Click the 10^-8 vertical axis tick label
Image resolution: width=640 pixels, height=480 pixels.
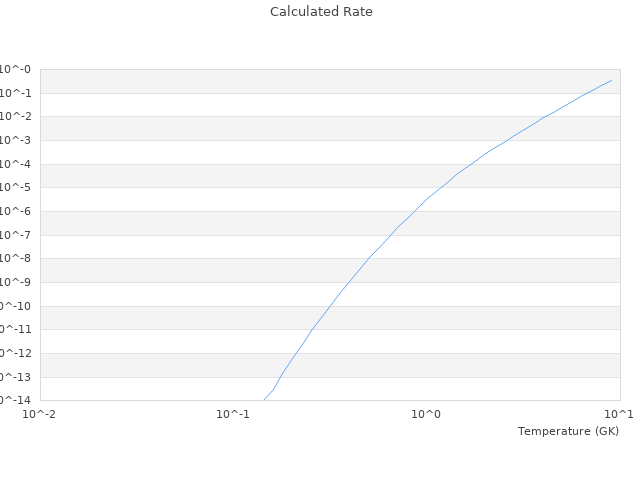(16, 259)
